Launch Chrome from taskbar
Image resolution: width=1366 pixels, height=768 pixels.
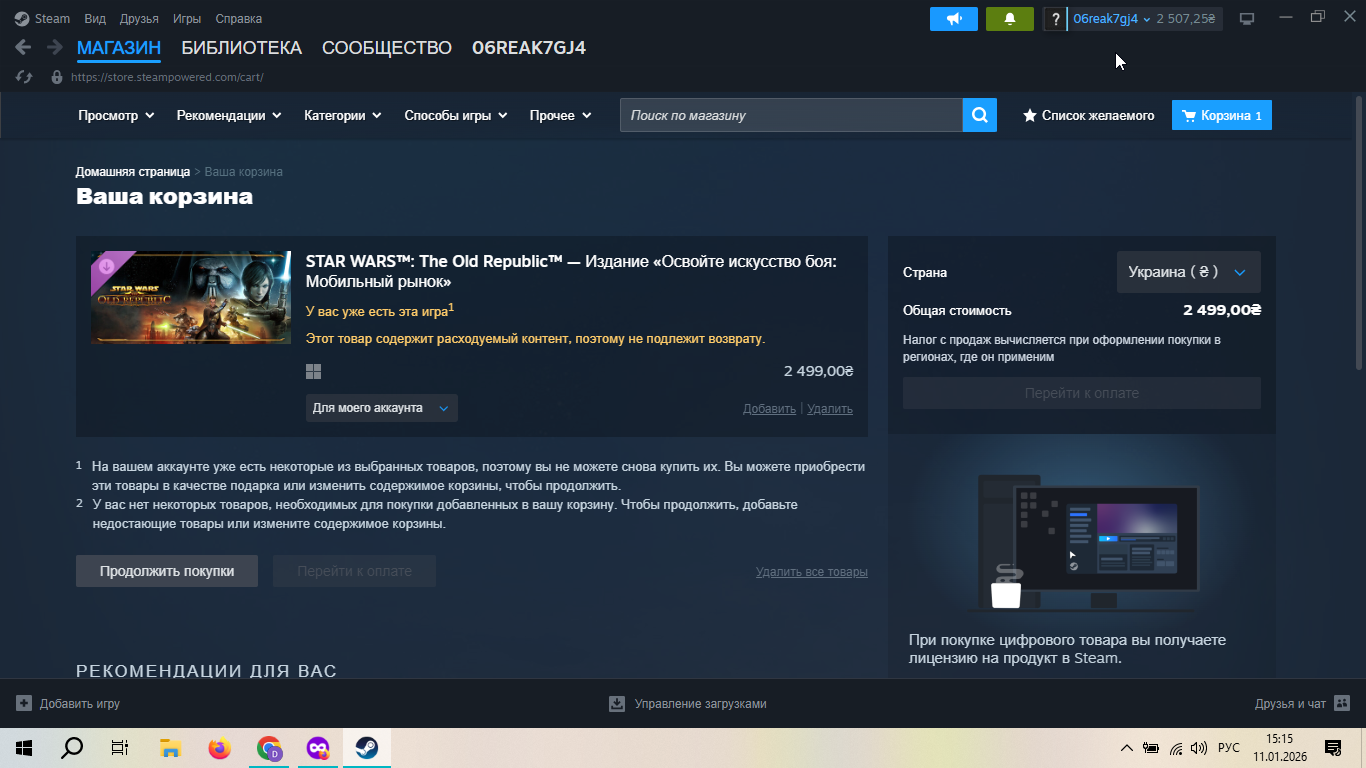pyautogui.click(x=269, y=748)
